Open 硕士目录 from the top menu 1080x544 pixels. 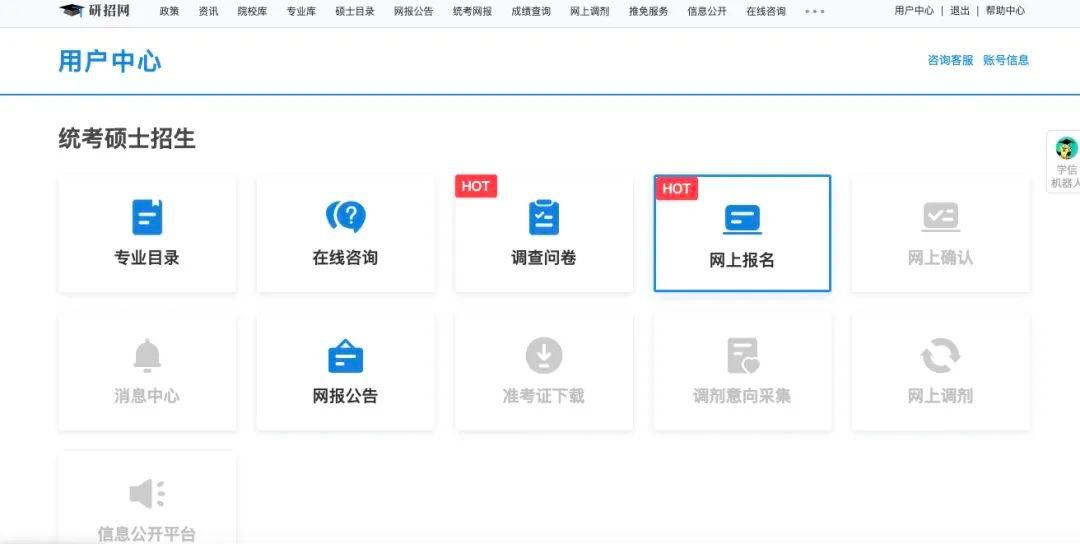point(355,11)
